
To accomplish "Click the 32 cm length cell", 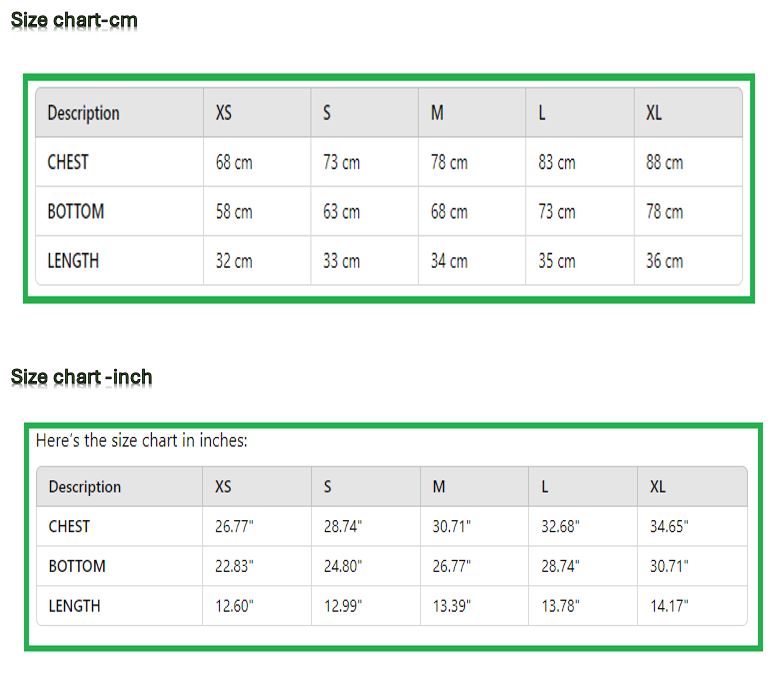I will coord(234,261).
